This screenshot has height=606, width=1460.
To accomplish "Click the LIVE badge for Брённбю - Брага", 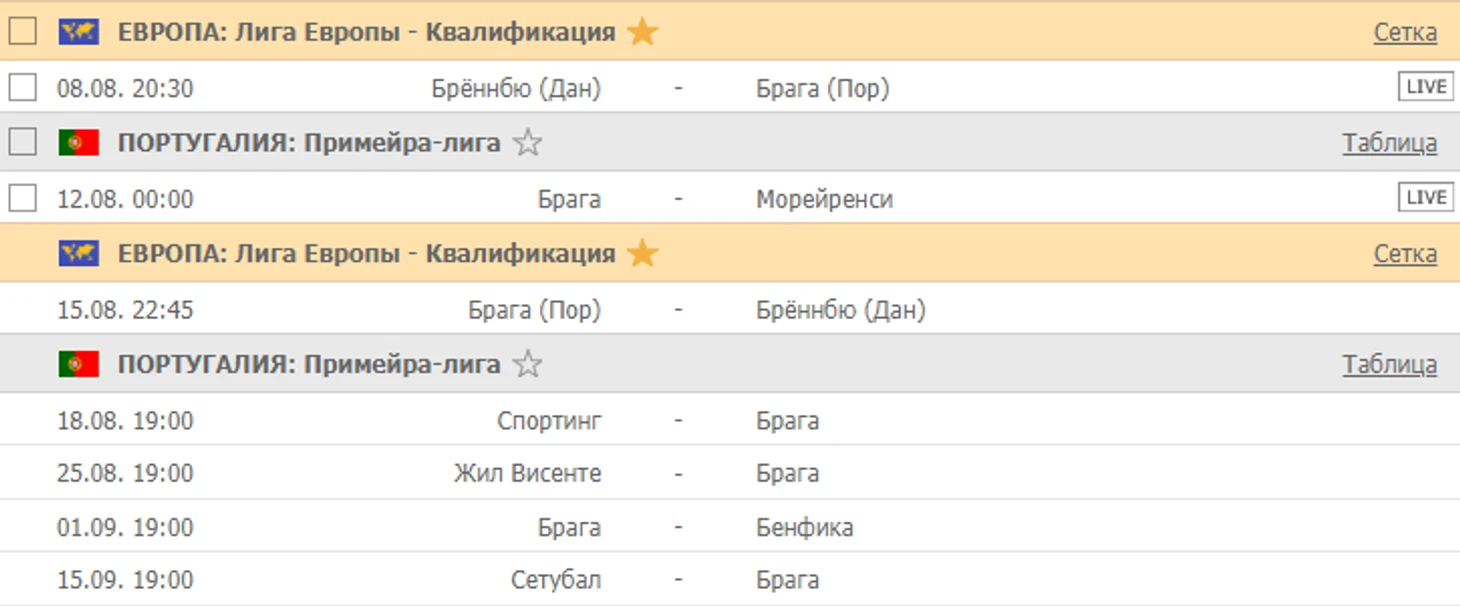I will click(1425, 87).
